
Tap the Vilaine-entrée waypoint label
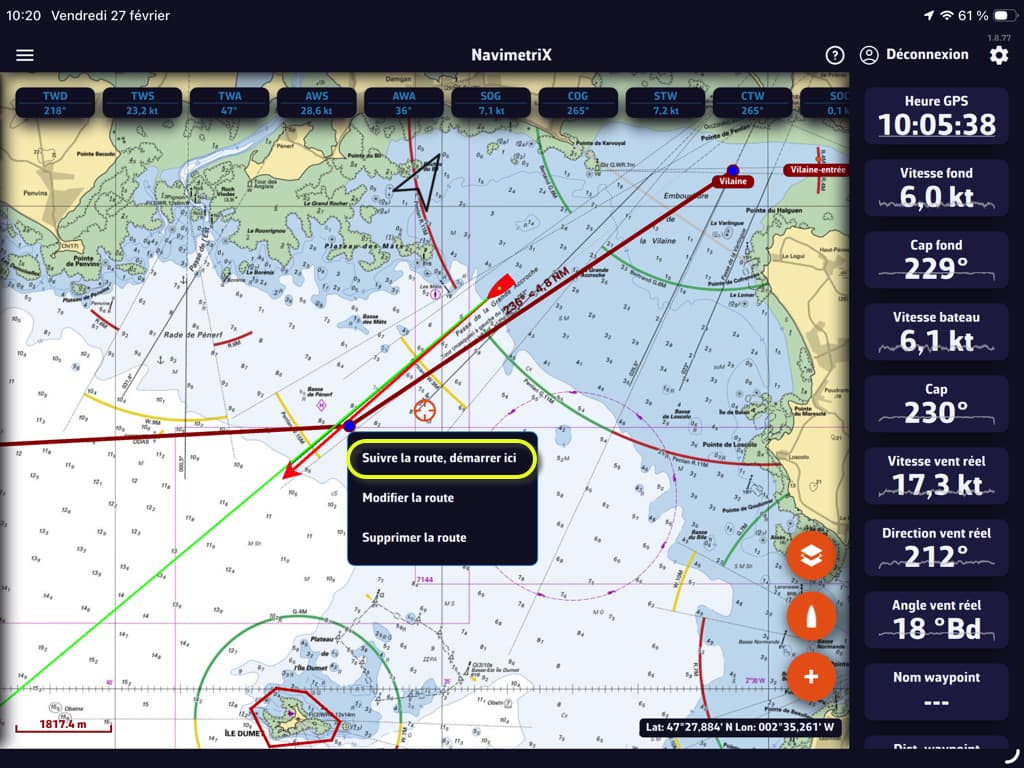[x=817, y=170]
